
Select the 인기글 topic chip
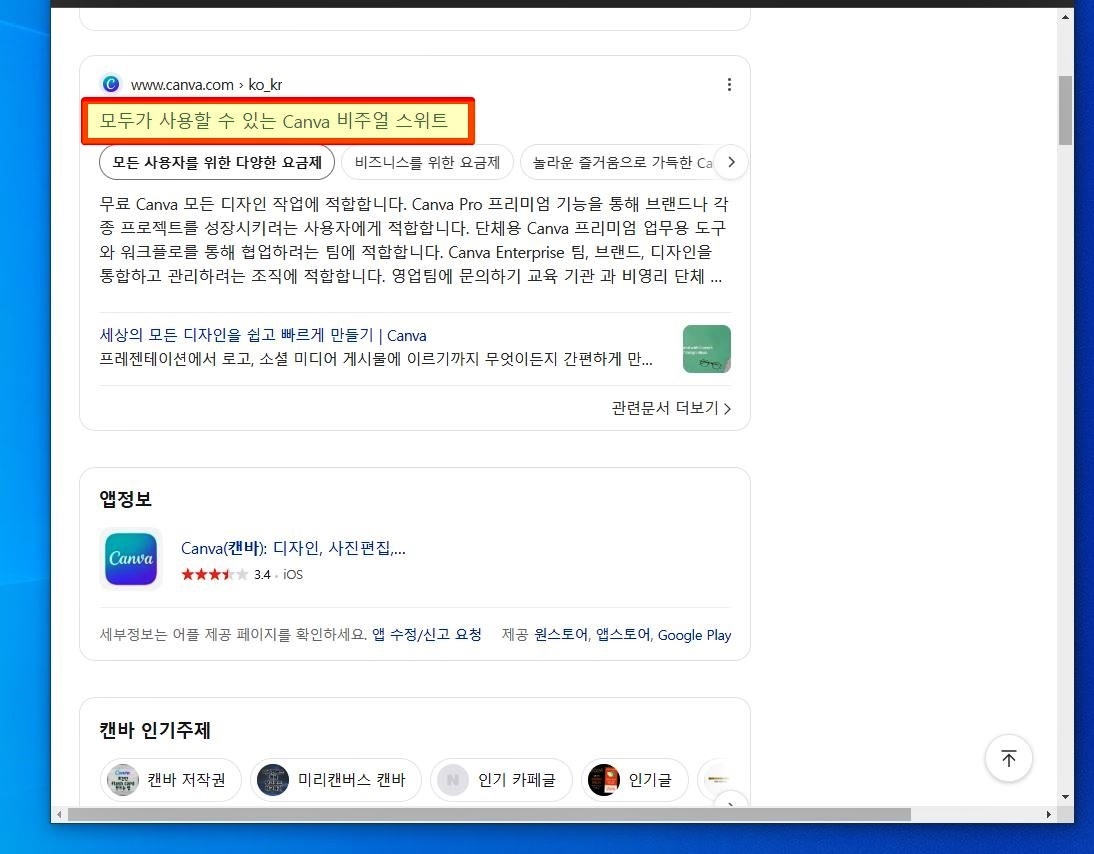pyautogui.click(x=634, y=779)
